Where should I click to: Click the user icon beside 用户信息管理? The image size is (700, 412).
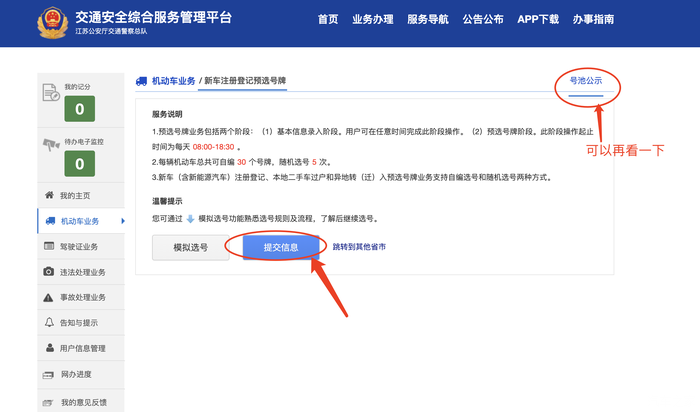[49, 349]
